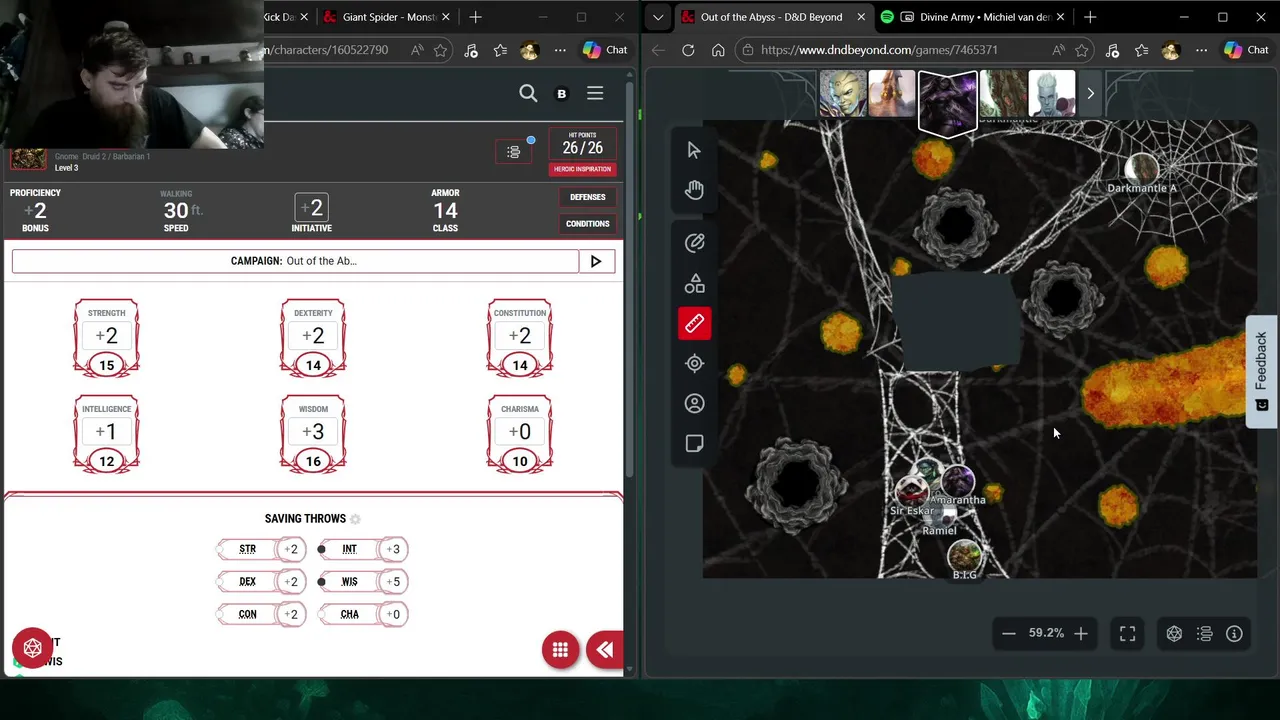Open the character sheet search icon
The width and height of the screenshot is (1280, 720).
click(528, 93)
